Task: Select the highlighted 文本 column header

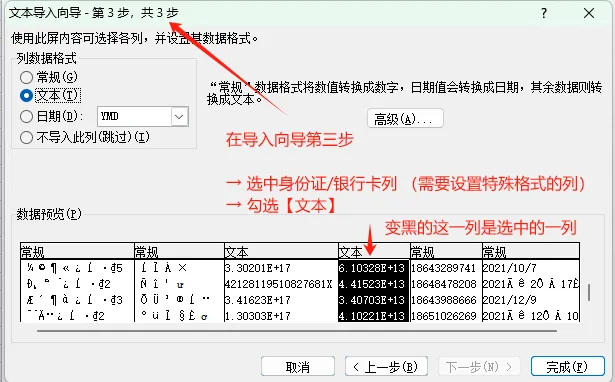Action: coord(374,251)
